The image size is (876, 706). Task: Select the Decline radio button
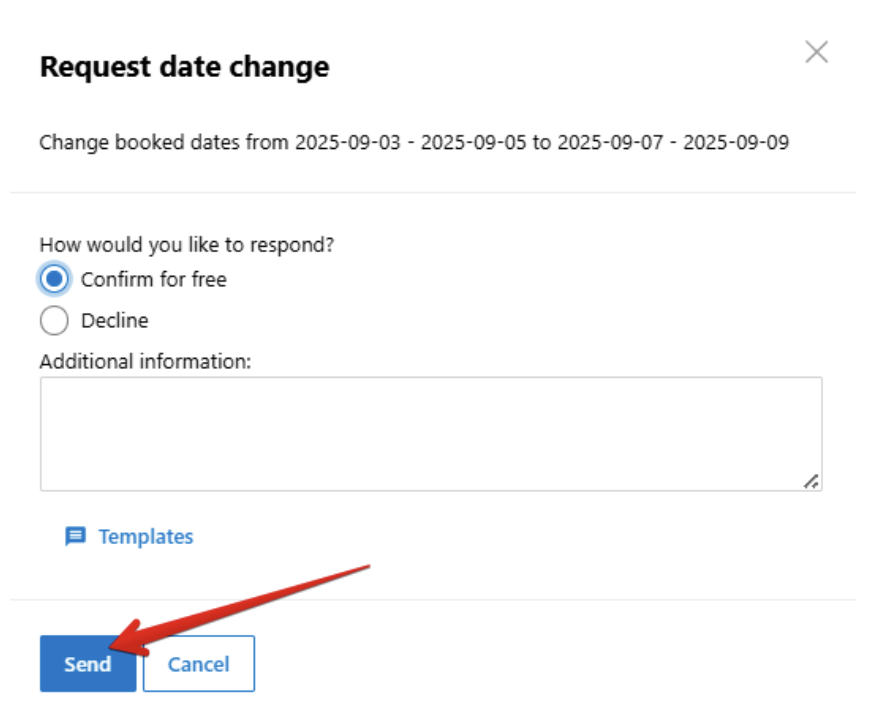[54, 321]
